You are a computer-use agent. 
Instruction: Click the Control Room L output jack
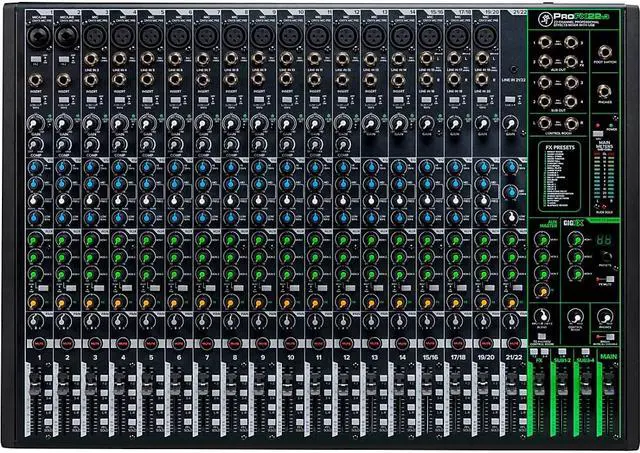click(545, 123)
